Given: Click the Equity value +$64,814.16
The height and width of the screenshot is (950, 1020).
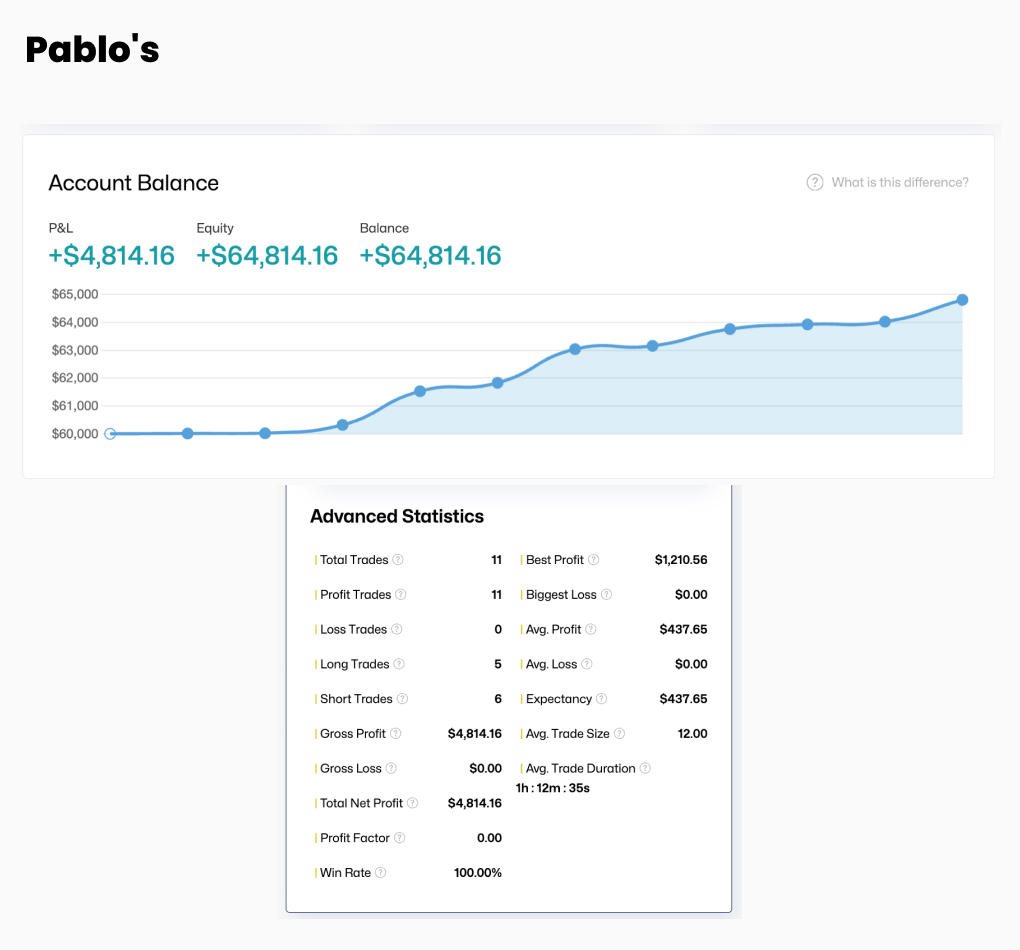Looking at the screenshot, I should (x=267, y=256).
